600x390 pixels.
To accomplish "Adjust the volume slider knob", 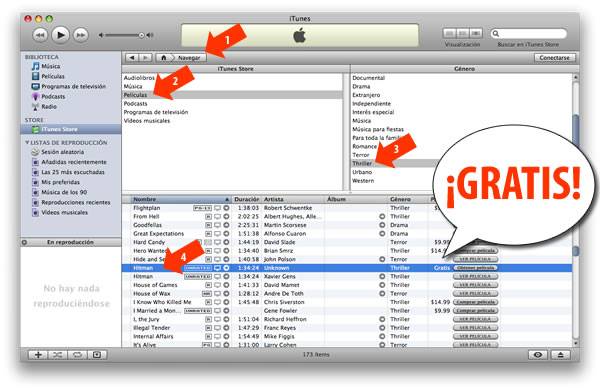I will pyautogui.click(x=141, y=35).
